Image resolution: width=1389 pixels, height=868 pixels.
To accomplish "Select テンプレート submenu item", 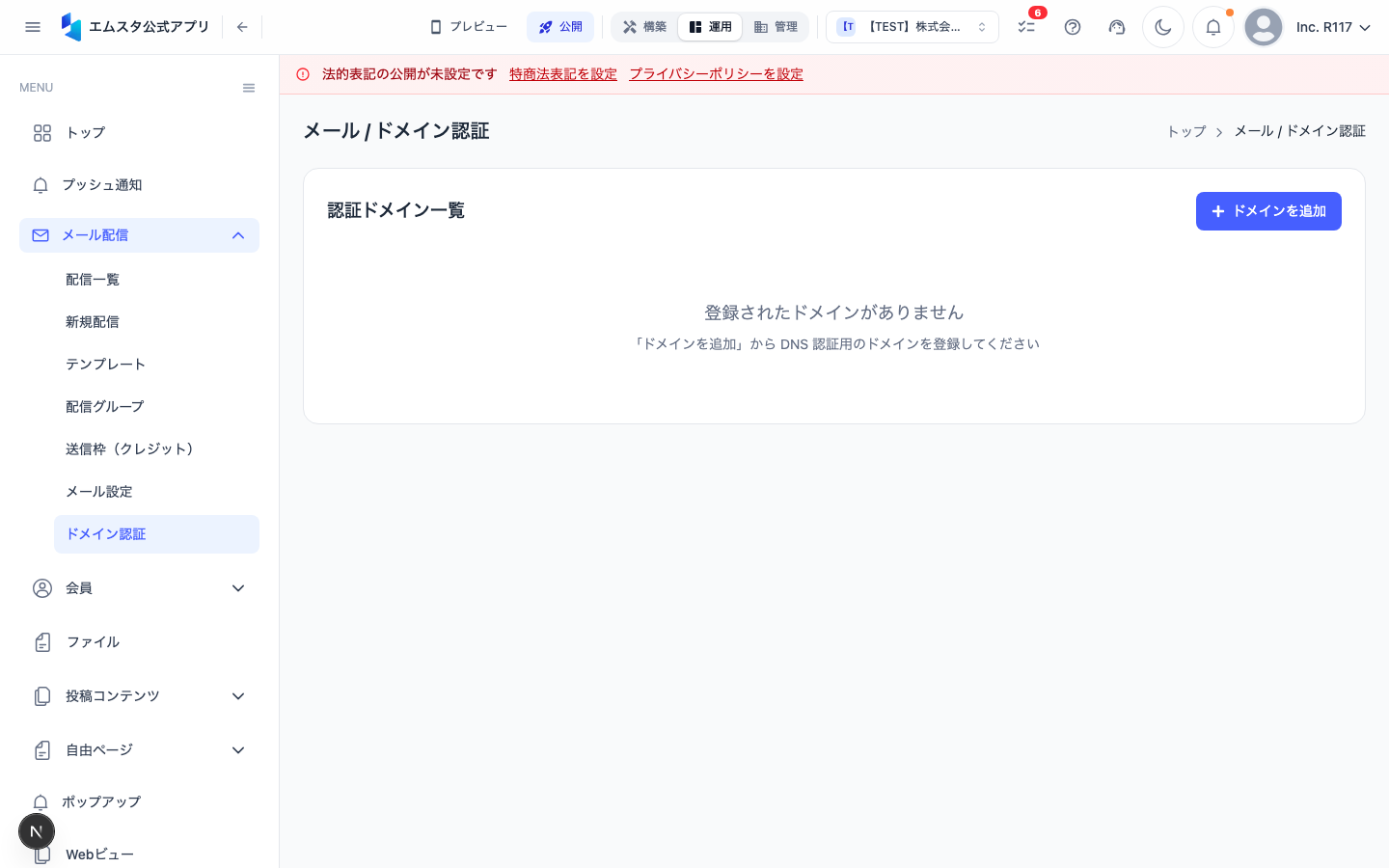I will tap(156, 365).
